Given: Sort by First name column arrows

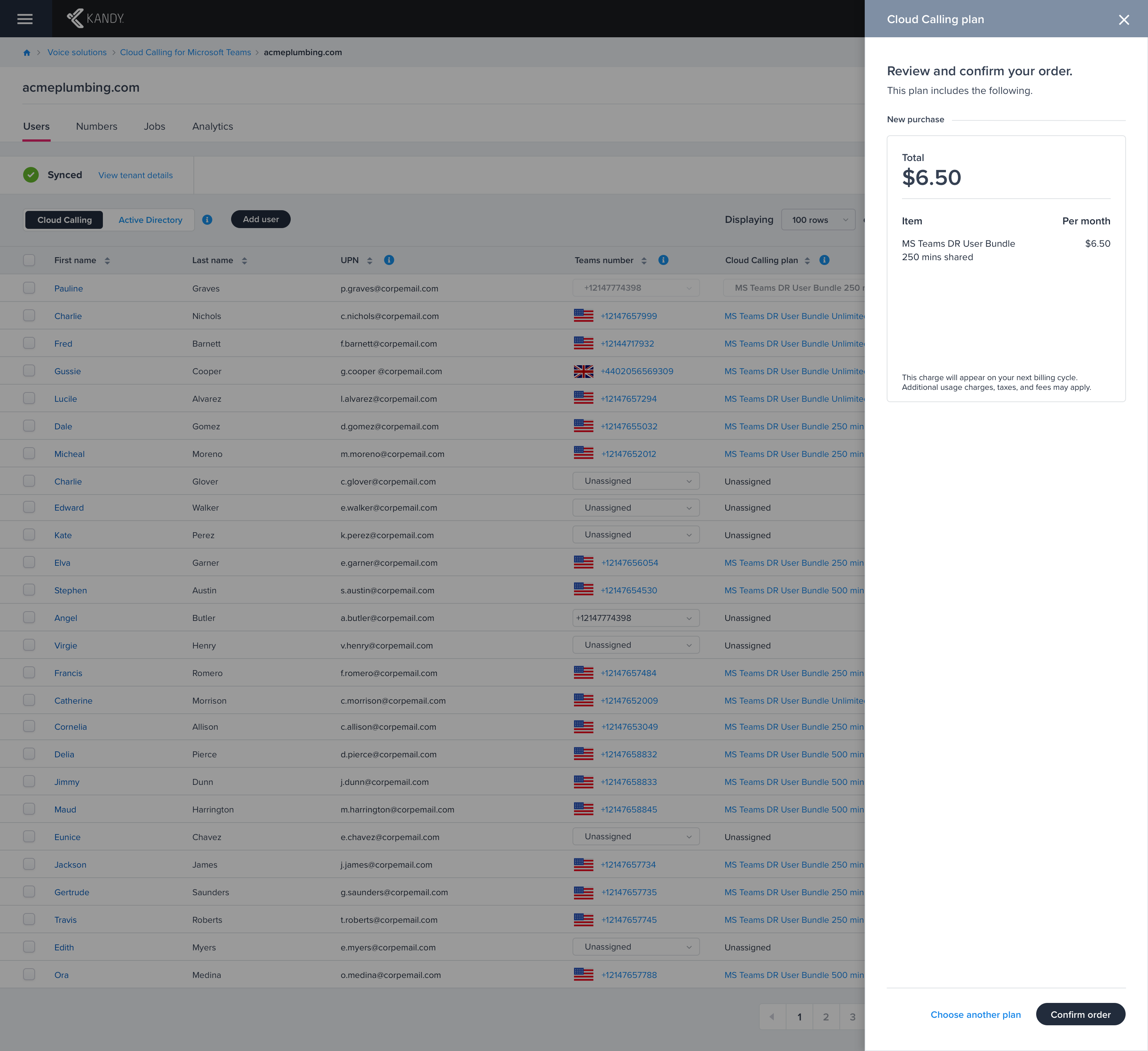Looking at the screenshot, I should (x=107, y=261).
